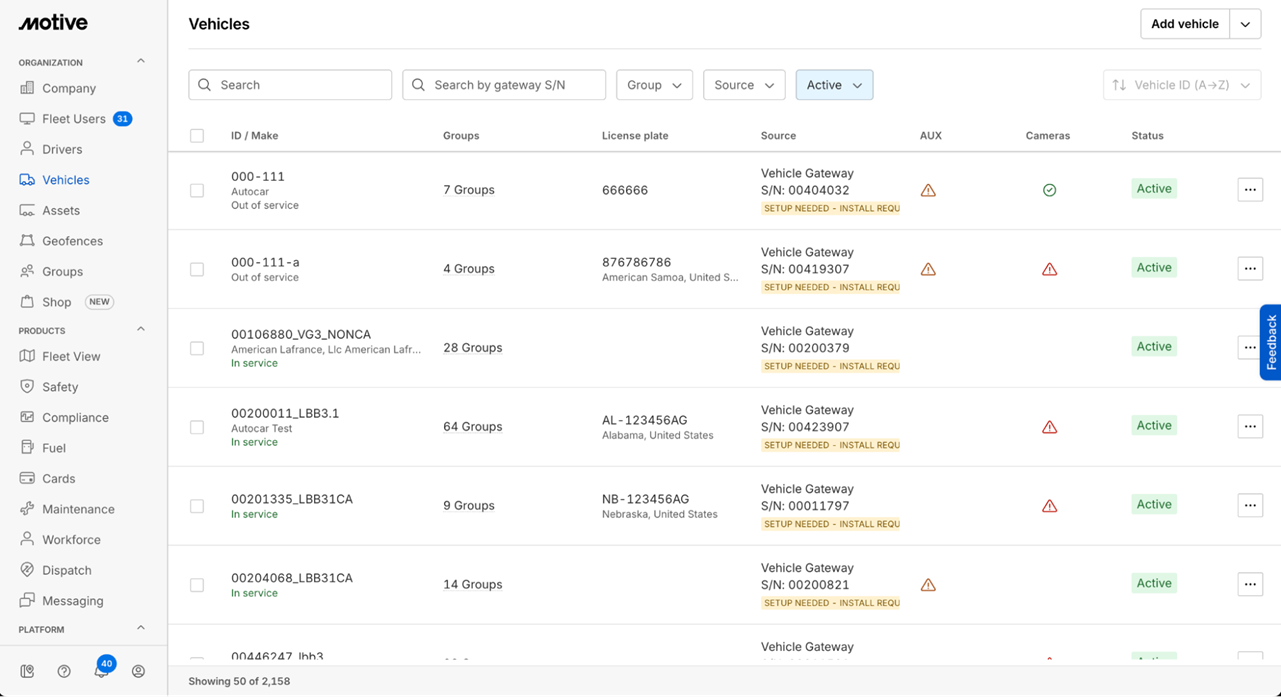The image size is (1281, 697).
Task: Click the Add vehicle button
Action: [x=1185, y=24]
